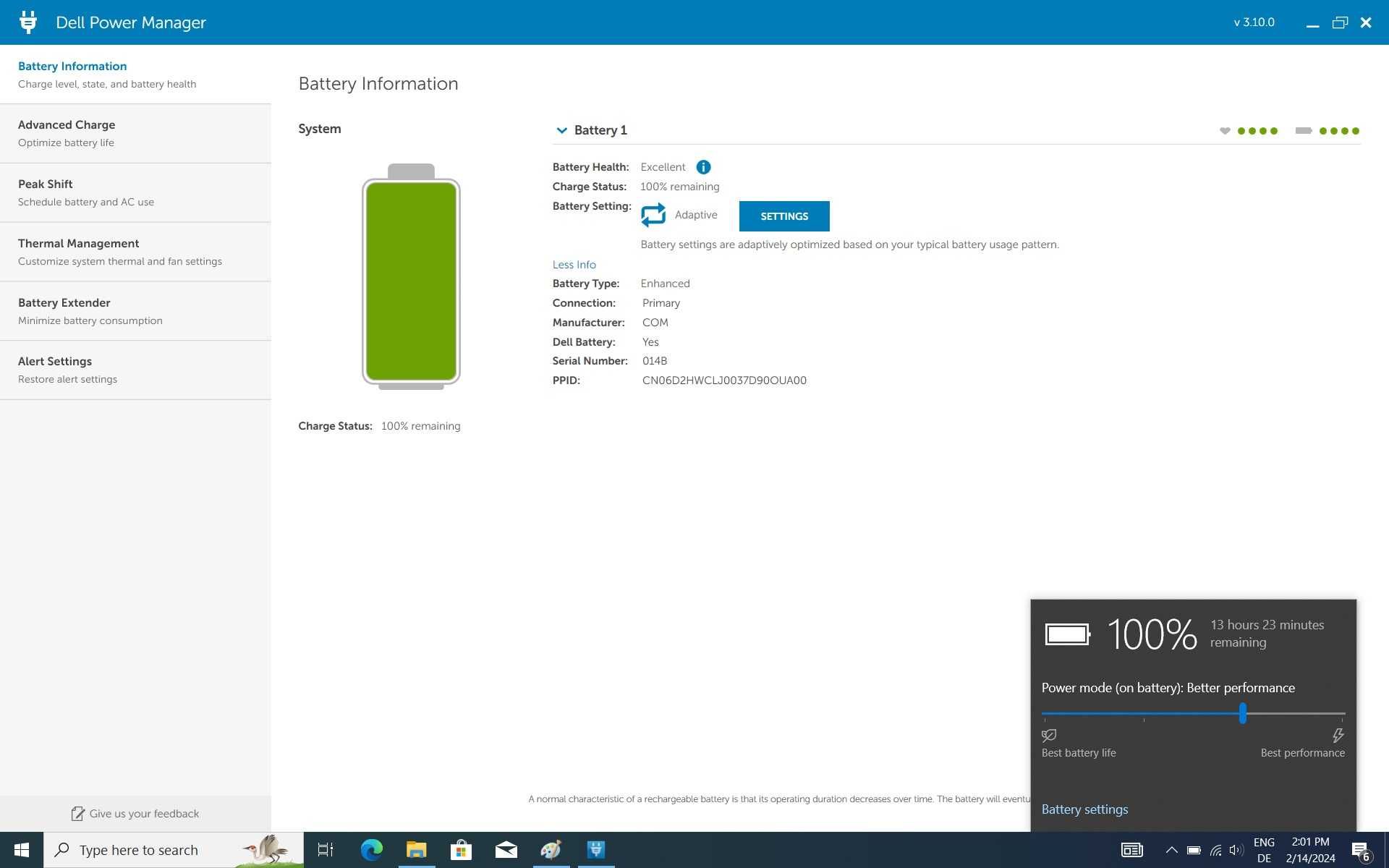This screenshot has height=868, width=1389.
Task: Click the Adaptive battery setting arrows icon
Action: point(653,215)
